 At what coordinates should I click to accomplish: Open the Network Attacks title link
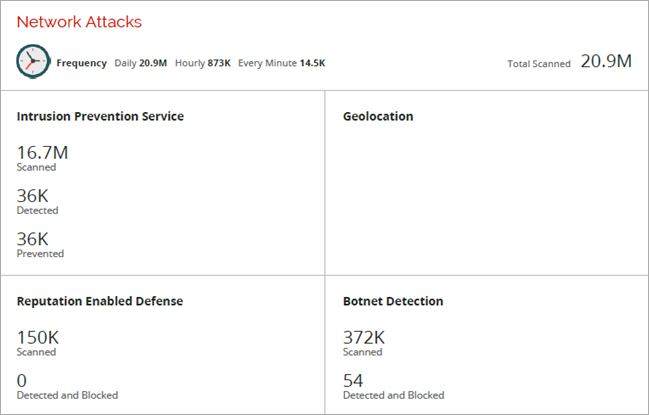[79, 21]
